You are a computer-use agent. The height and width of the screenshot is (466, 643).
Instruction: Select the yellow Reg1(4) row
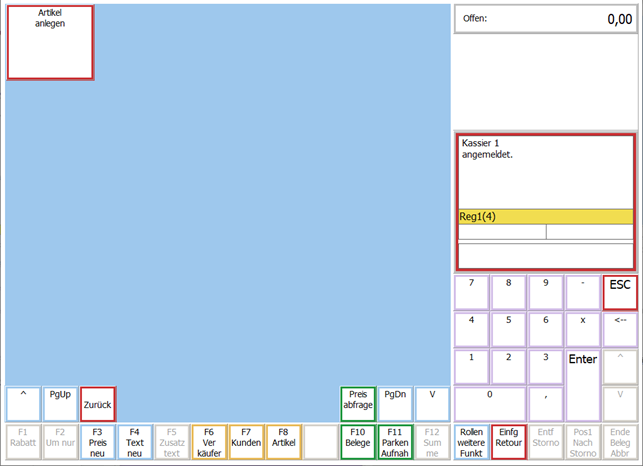click(545, 216)
